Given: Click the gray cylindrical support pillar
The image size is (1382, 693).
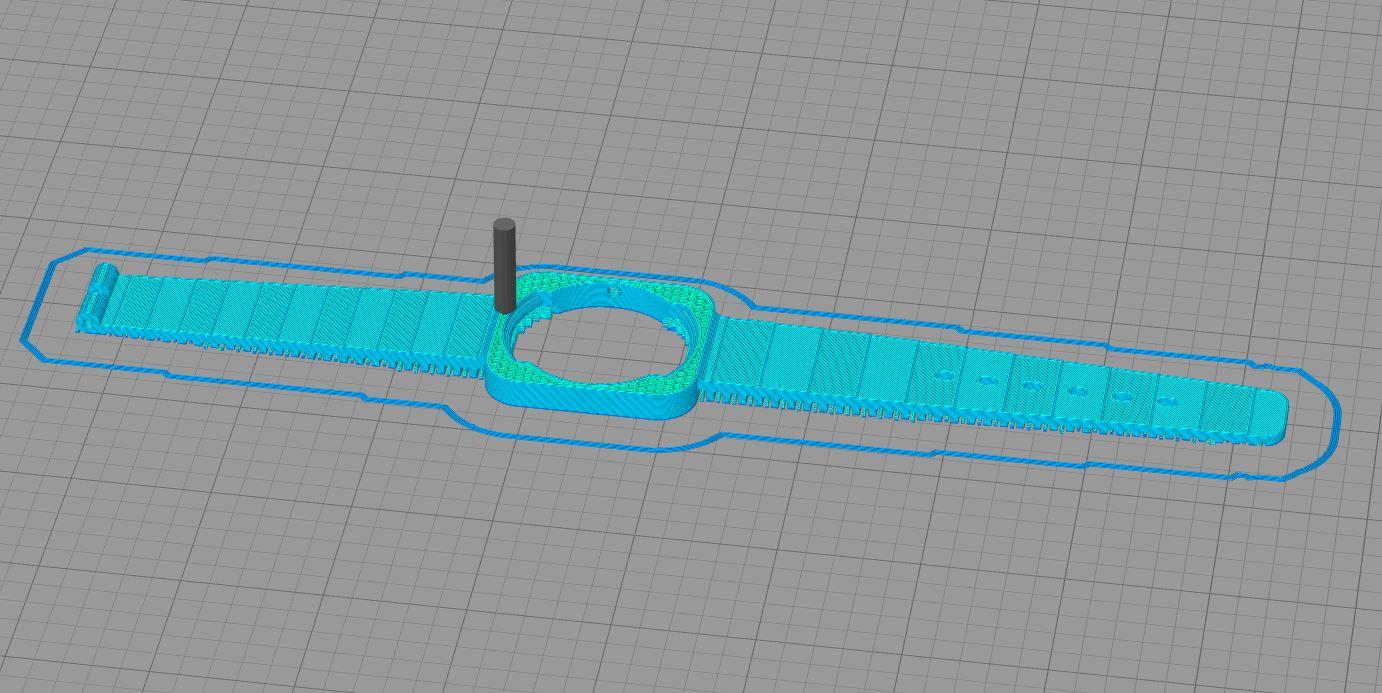Looking at the screenshot, I should coord(503,270).
